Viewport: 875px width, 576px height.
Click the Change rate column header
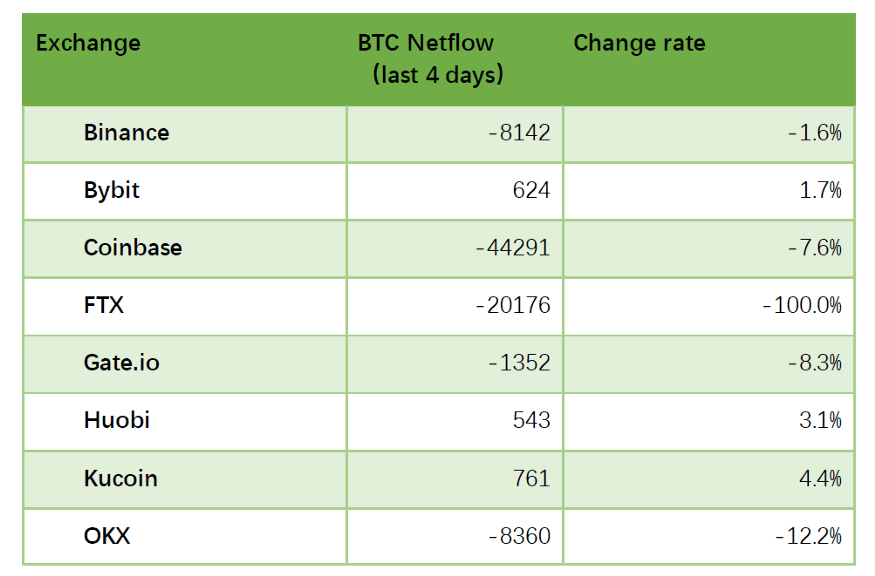pos(639,44)
